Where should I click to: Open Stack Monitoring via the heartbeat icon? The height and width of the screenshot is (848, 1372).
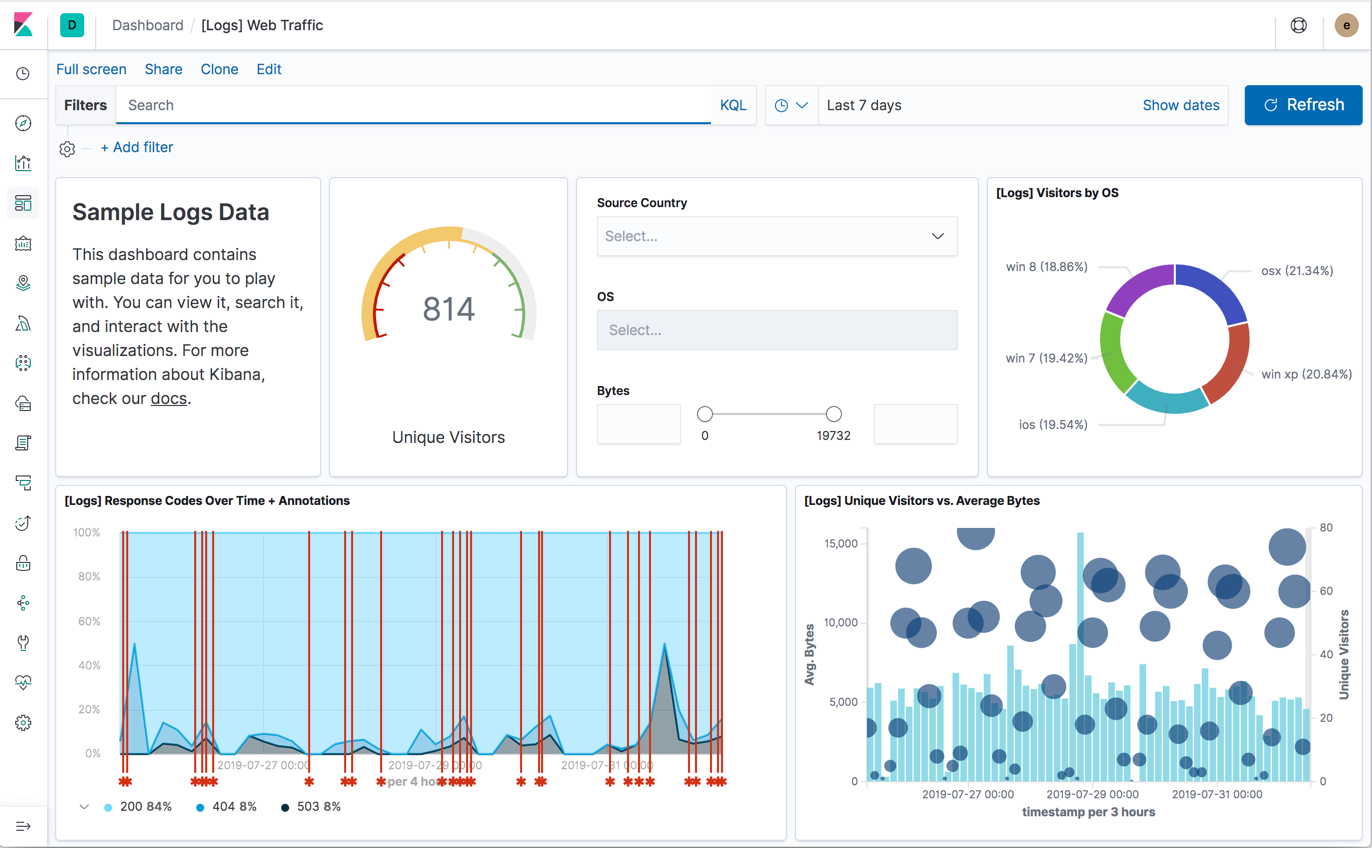[22, 683]
